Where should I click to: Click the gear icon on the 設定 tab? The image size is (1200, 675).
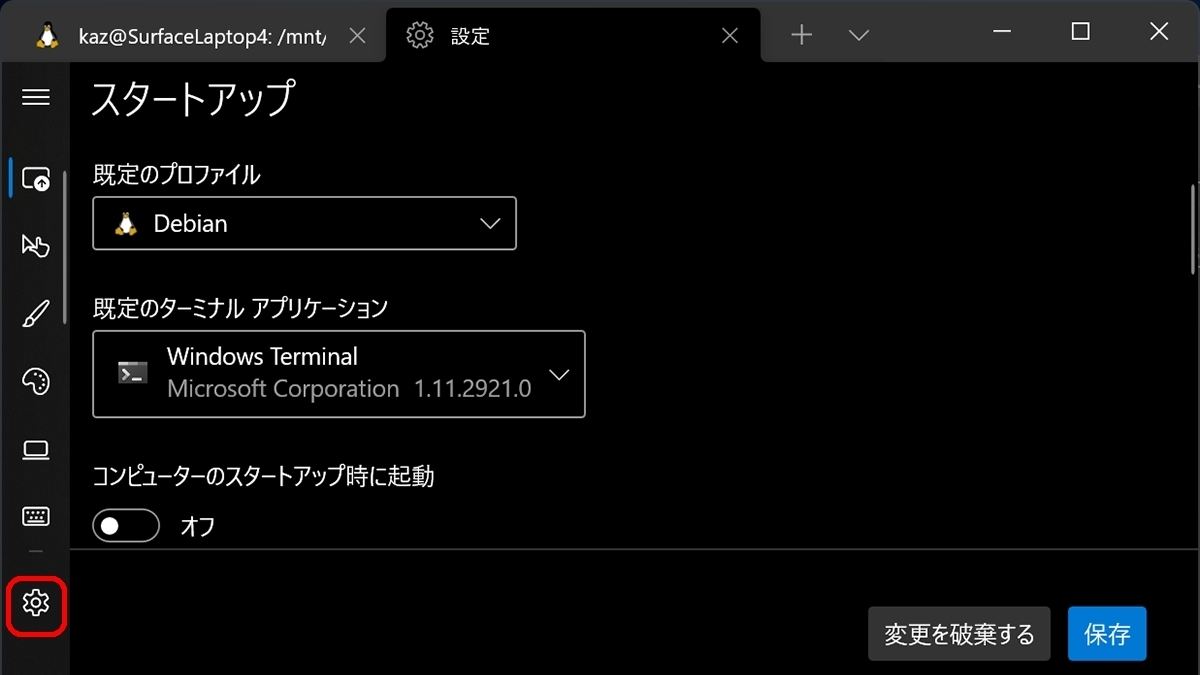(420, 35)
